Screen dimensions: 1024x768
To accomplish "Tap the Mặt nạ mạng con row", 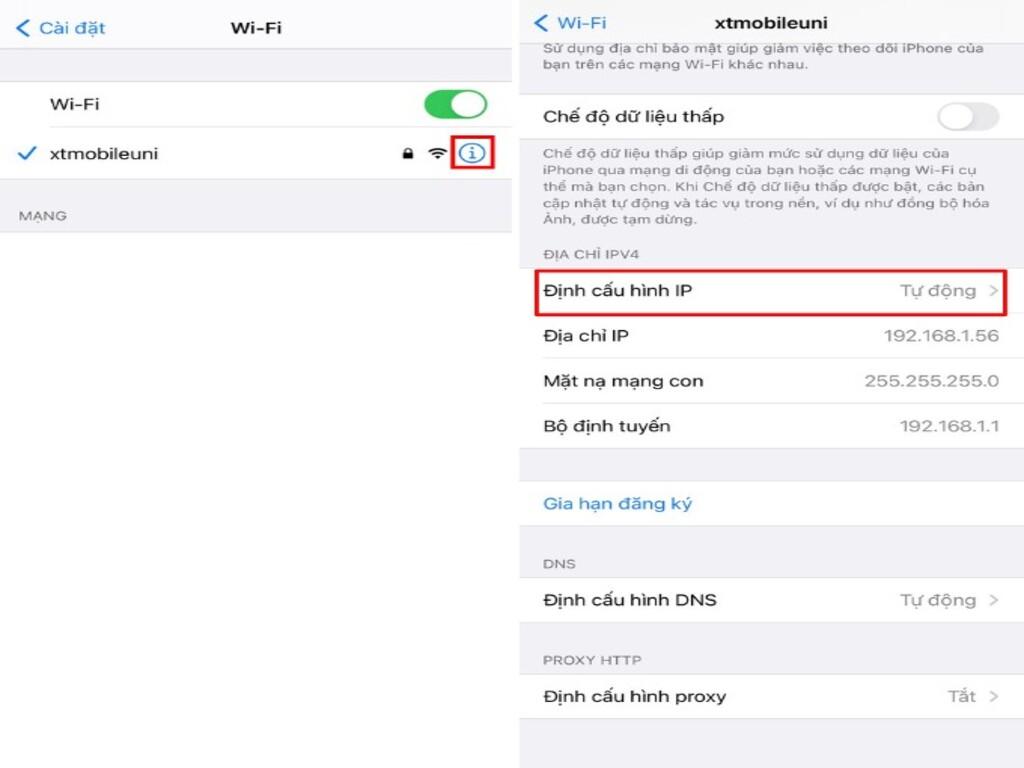I will (x=770, y=381).
